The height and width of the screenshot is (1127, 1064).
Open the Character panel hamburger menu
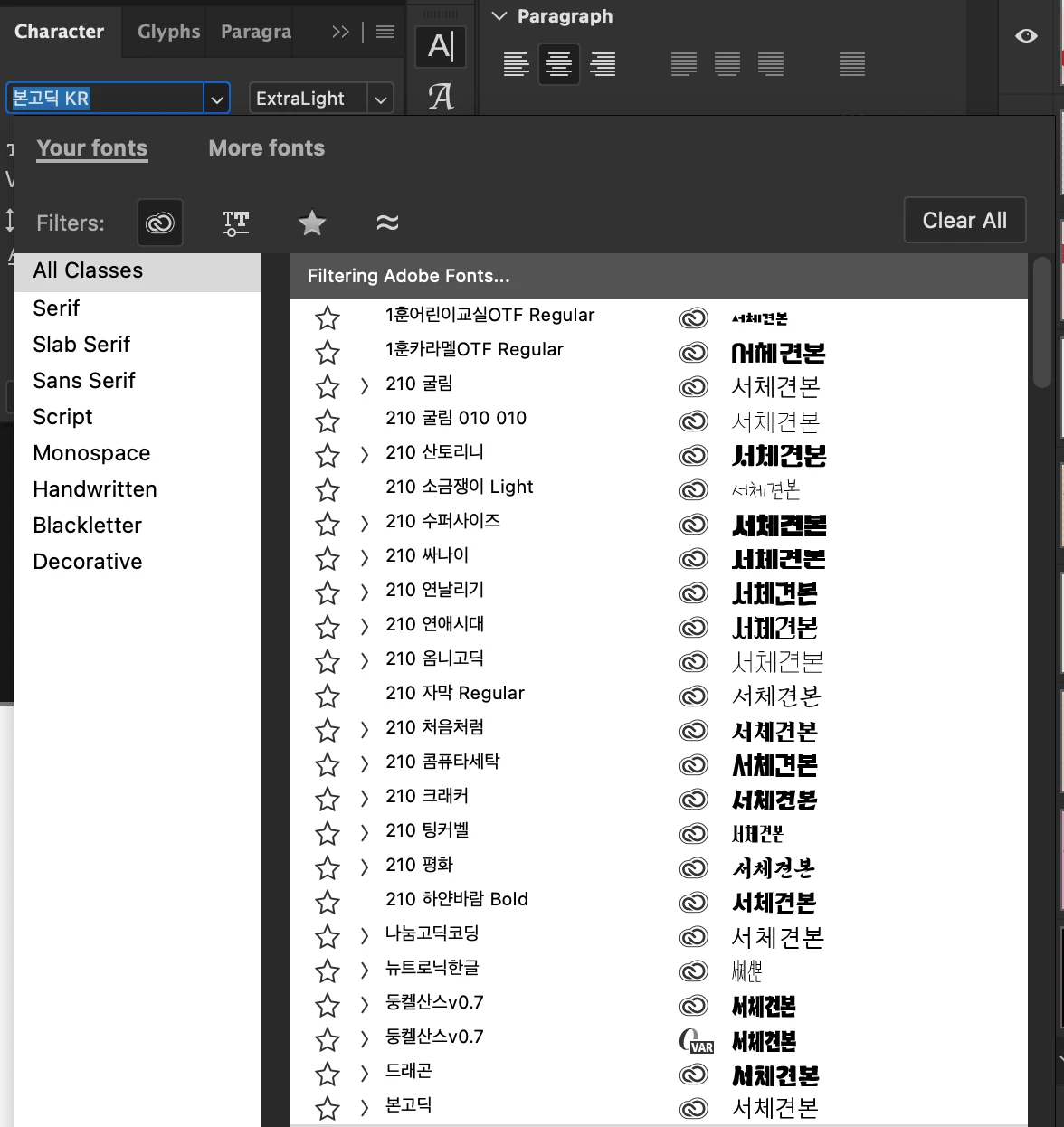coord(385,33)
